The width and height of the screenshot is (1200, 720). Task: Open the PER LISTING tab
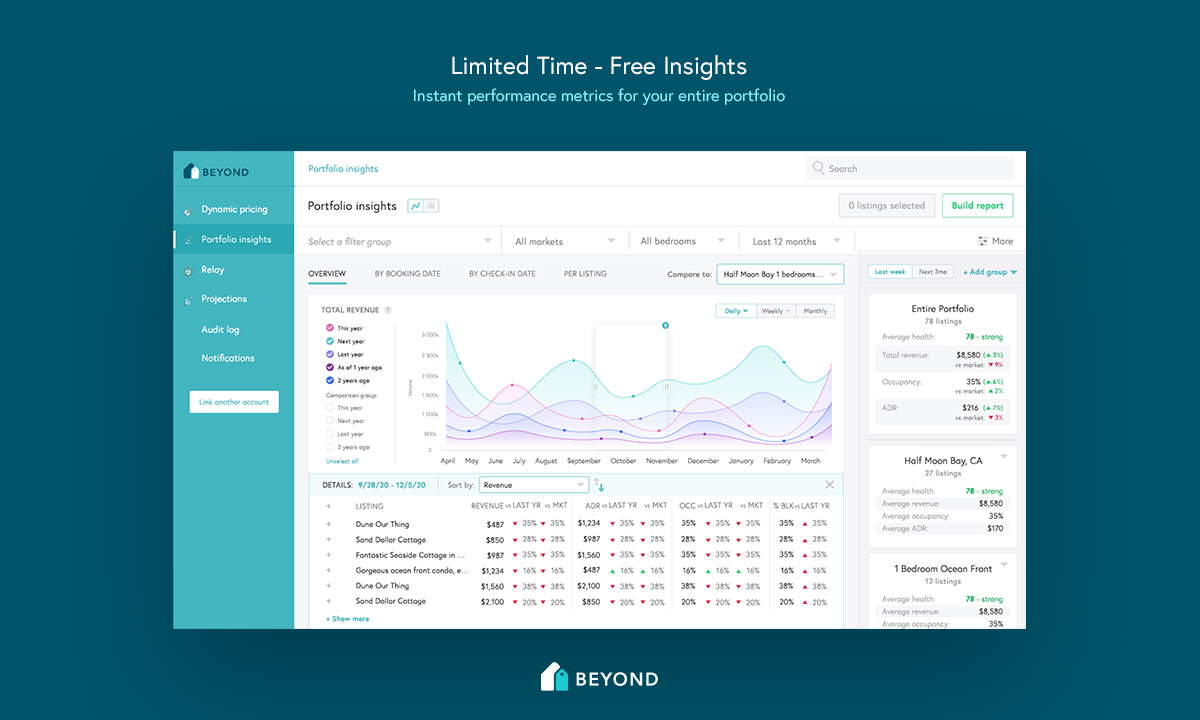coord(585,273)
